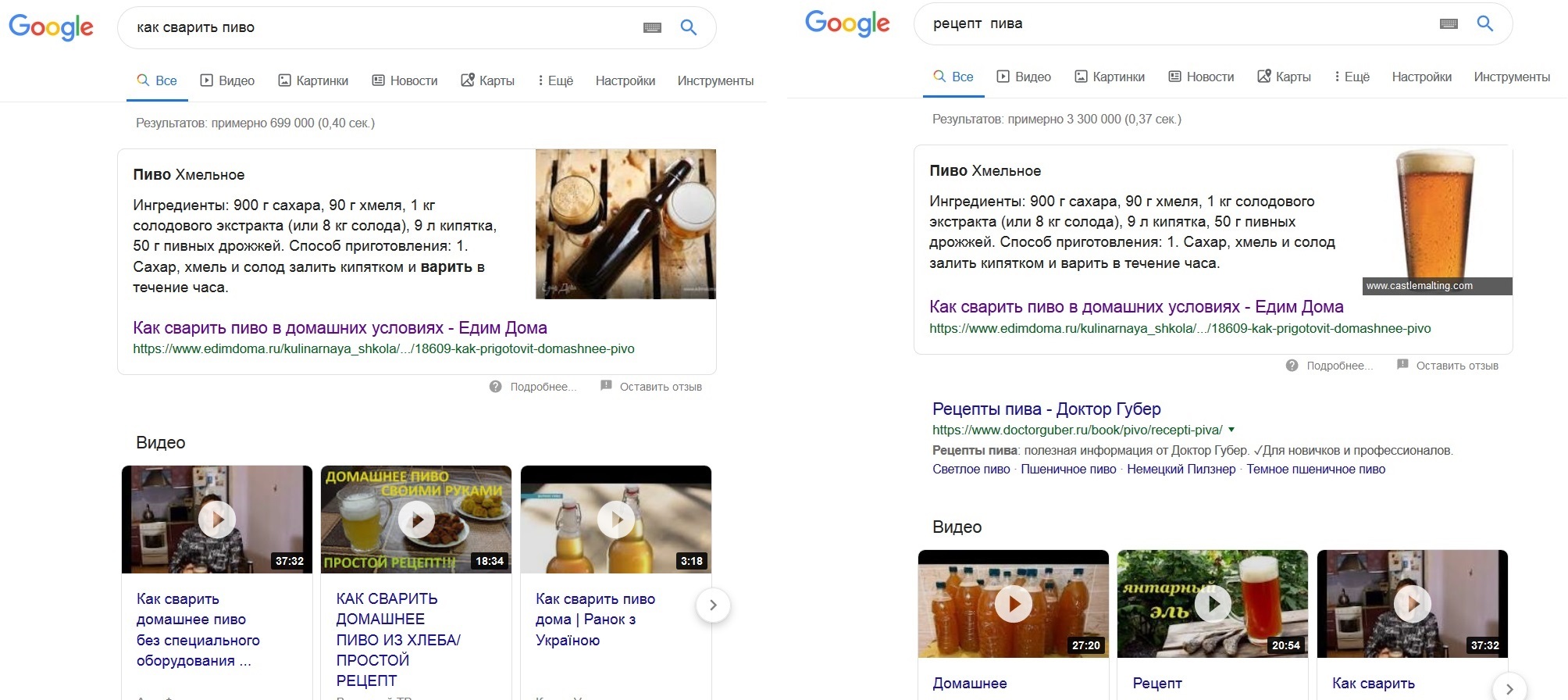The image size is (1568, 700).
Task: Open sitelink 'Пшеничное пиво'
Action: click(1068, 470)
